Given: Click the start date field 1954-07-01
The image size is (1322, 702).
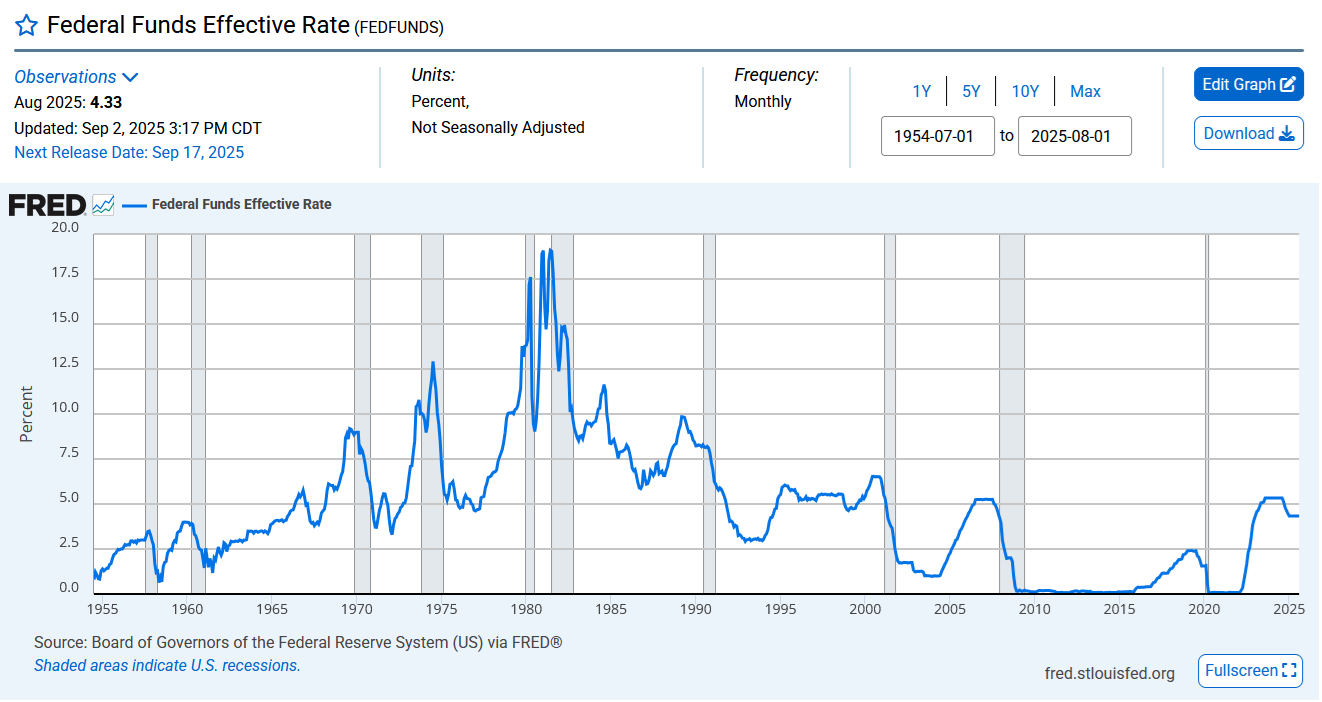Looking at the screenshot, I should pos(938,136).
